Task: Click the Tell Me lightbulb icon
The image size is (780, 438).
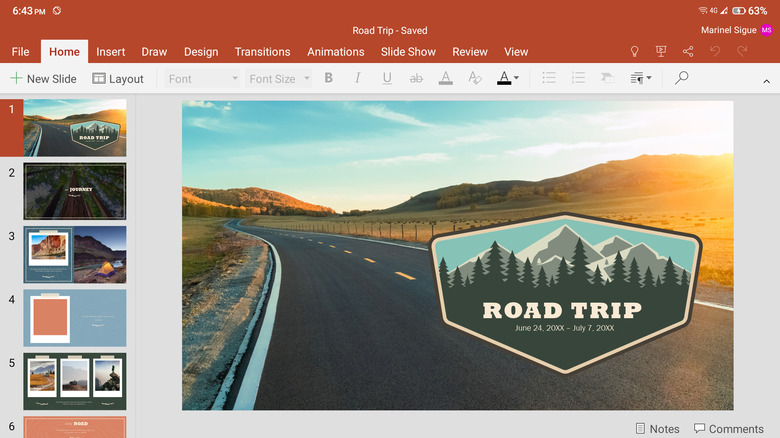Action: (x=634, y=51)
